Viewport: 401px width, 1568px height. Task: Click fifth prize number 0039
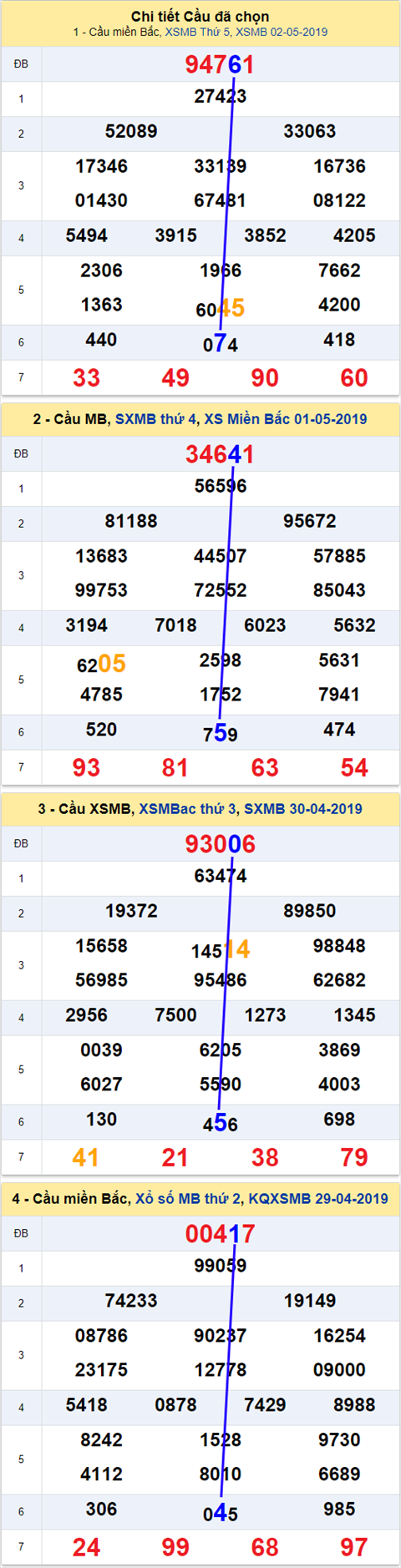point(102,1050)
